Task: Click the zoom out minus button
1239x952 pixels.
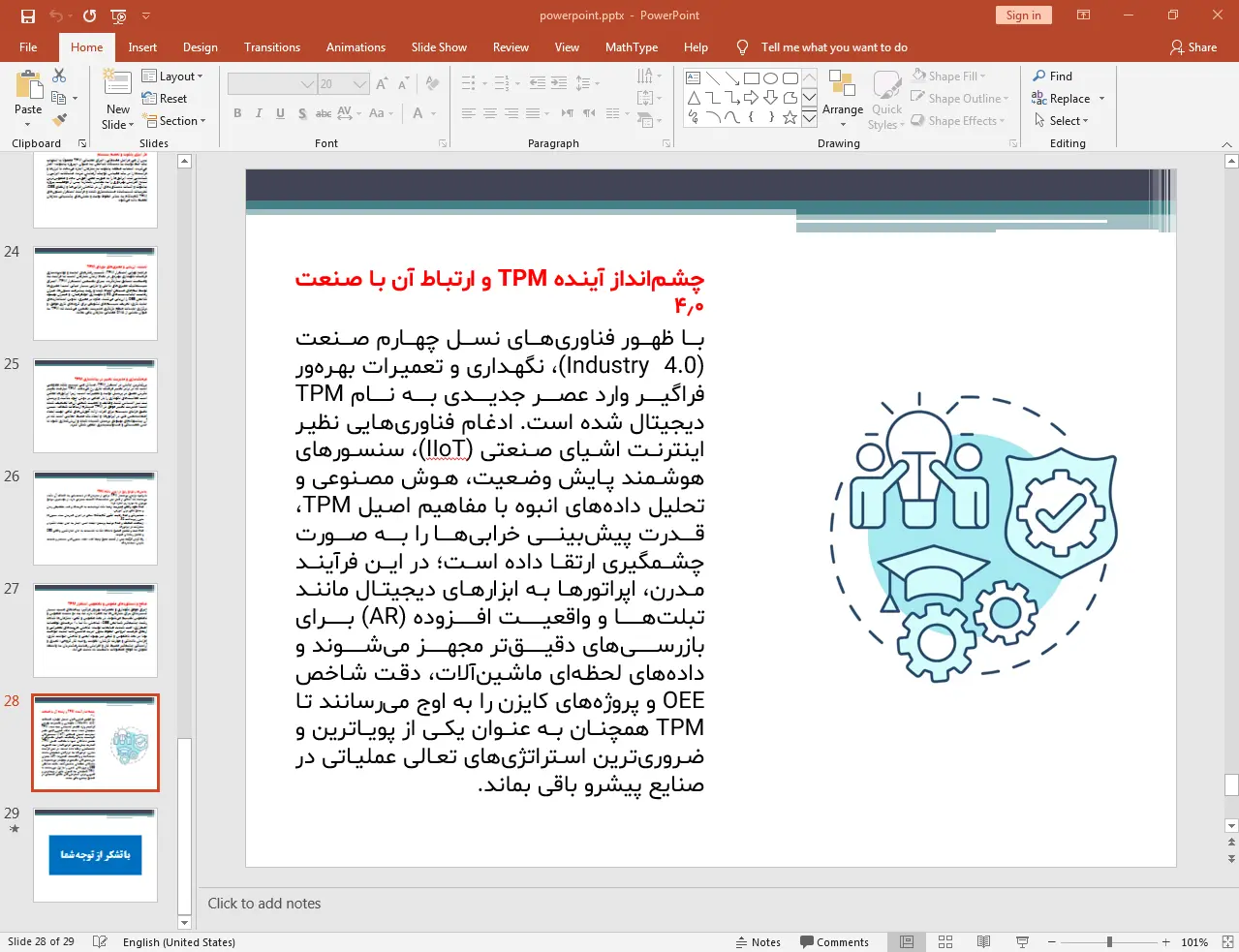Action: (1052, 941)
